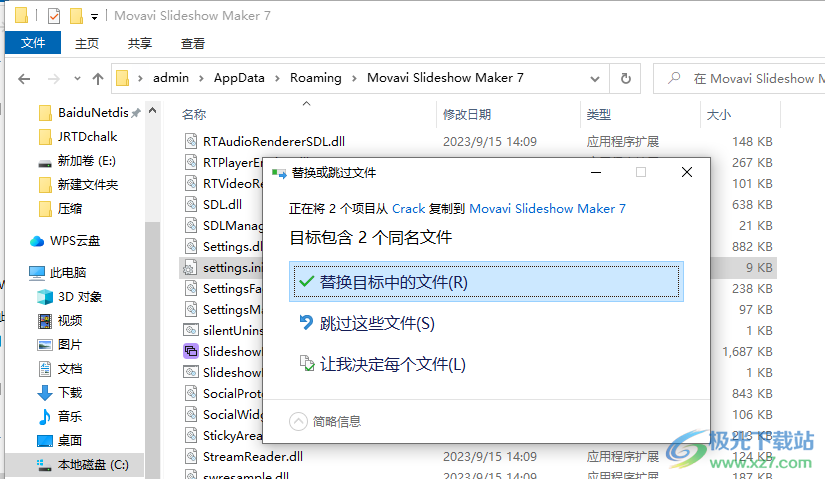The image size is (825, 479).
Task: Open the 文件 ribbon tab
Action: coord(33,43)
